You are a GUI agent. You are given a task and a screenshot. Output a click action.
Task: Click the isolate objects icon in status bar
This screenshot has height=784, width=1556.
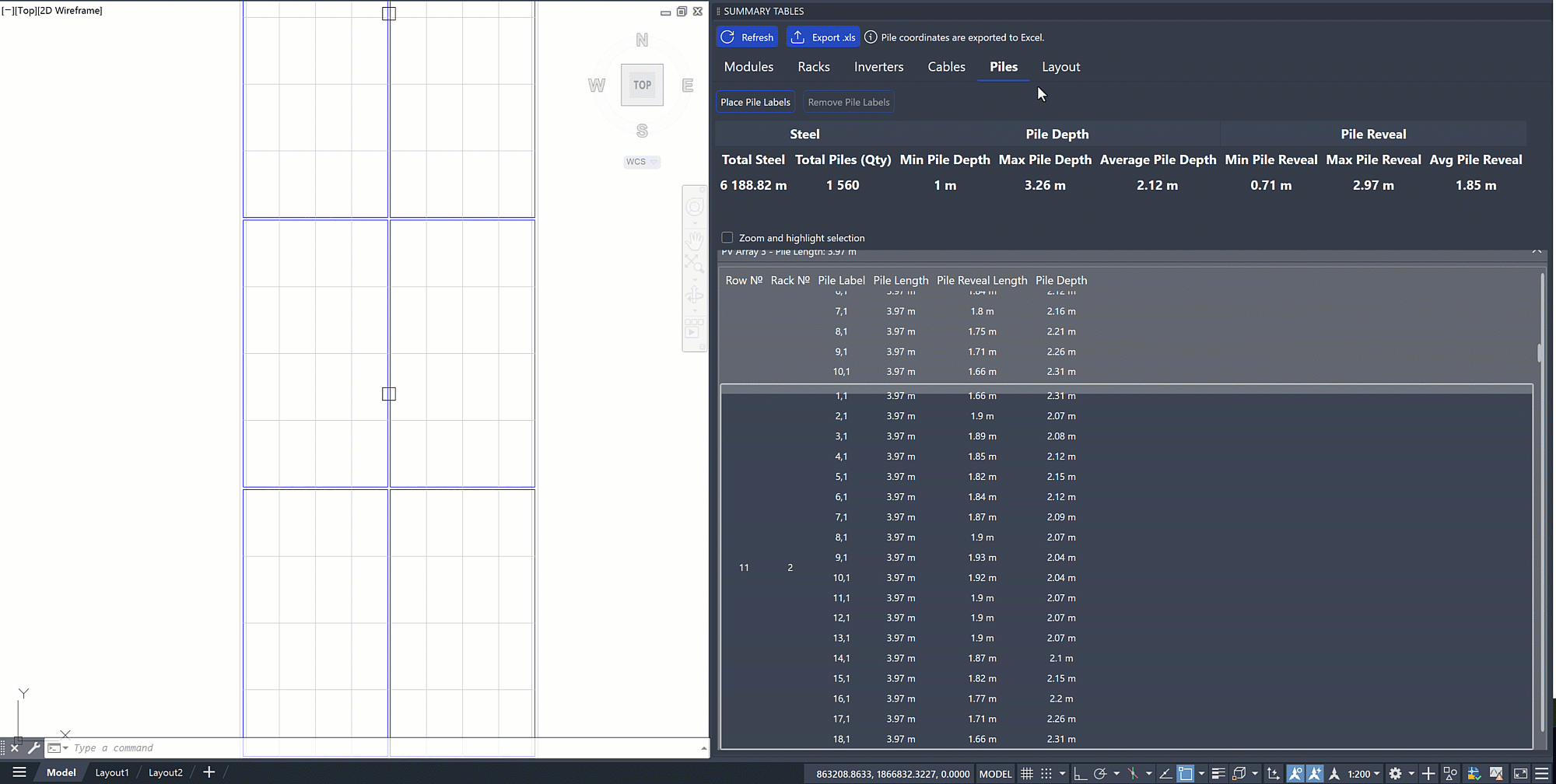pyautogui.click(x=1449, y=773)
